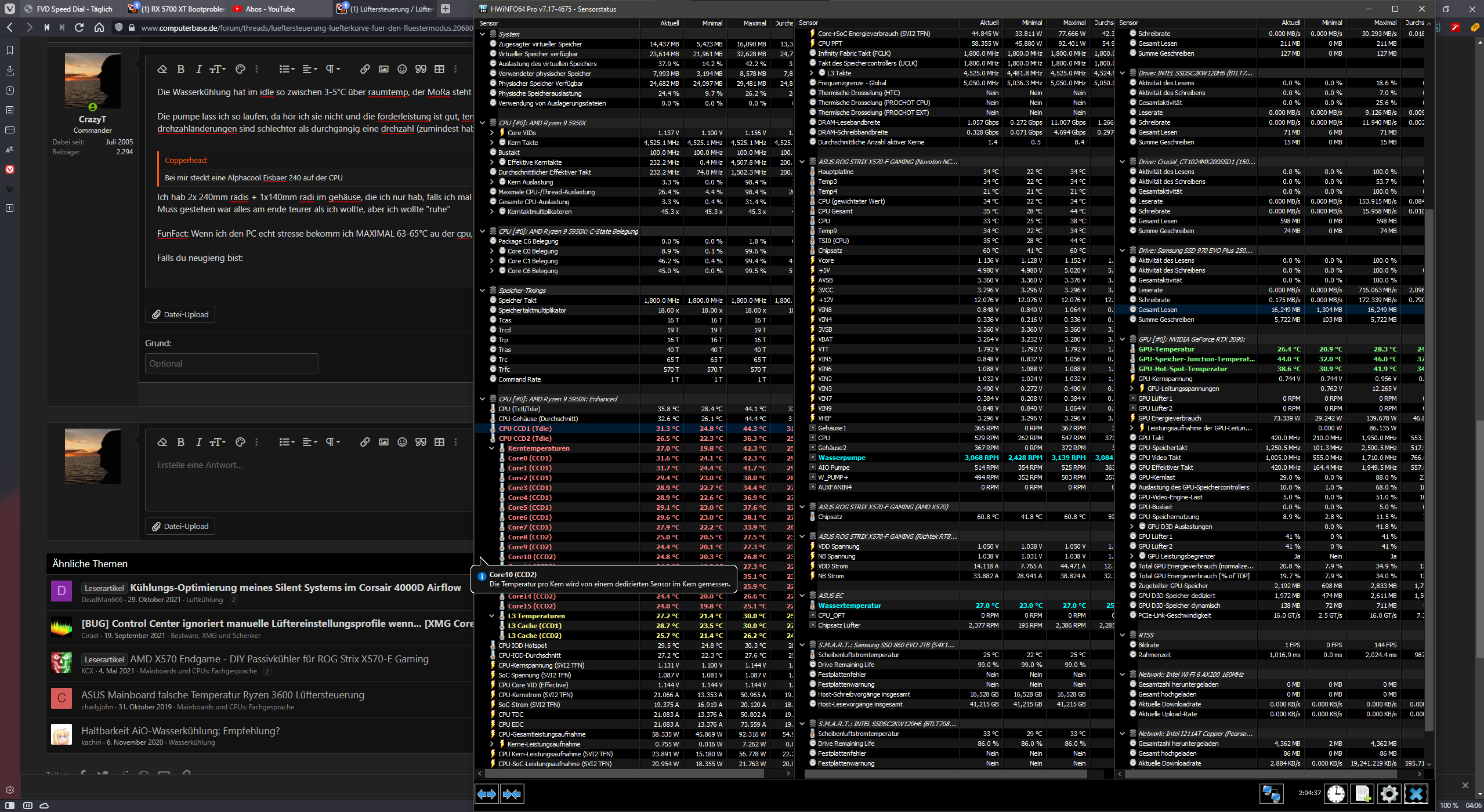Reload the current forum page

[79, 27]
